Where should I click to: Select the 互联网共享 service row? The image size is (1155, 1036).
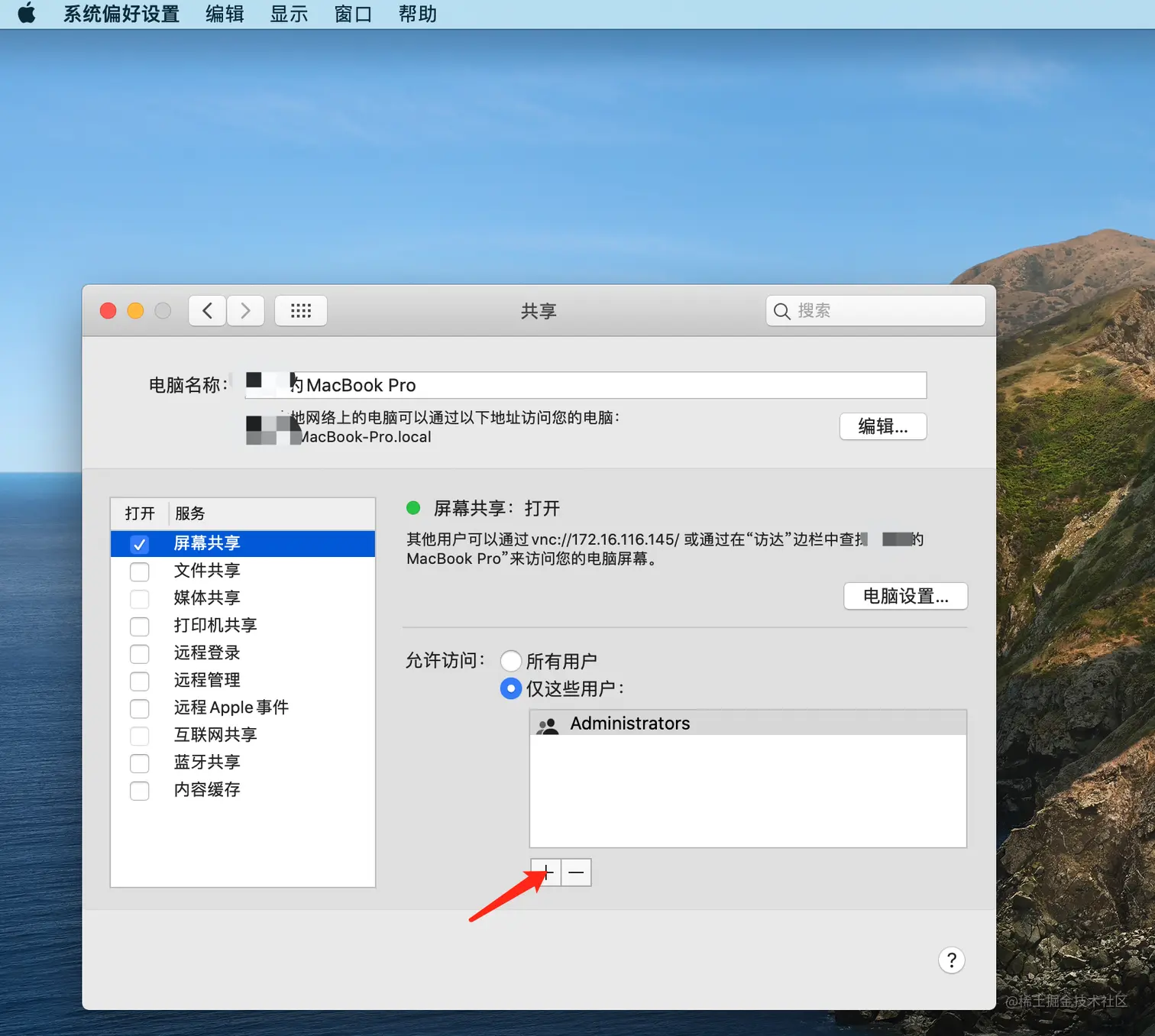(243, 735)
